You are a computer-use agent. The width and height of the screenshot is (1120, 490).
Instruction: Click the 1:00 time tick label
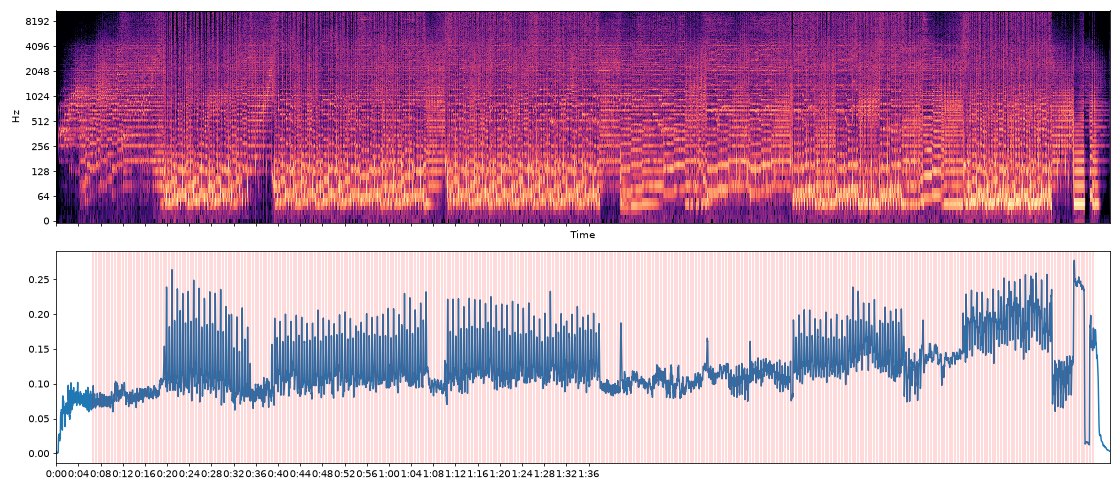(x=388, y=473)
